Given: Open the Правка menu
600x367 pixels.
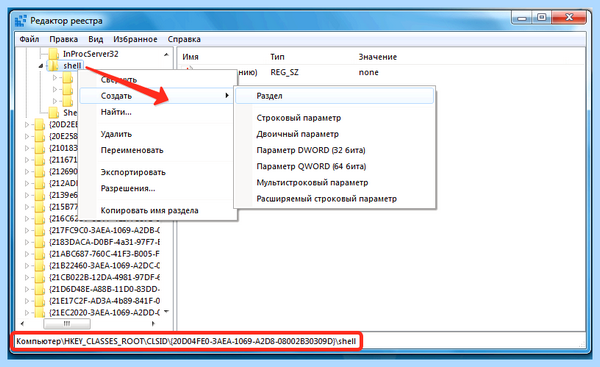Looking at the screenshot, I should (64, 39).
